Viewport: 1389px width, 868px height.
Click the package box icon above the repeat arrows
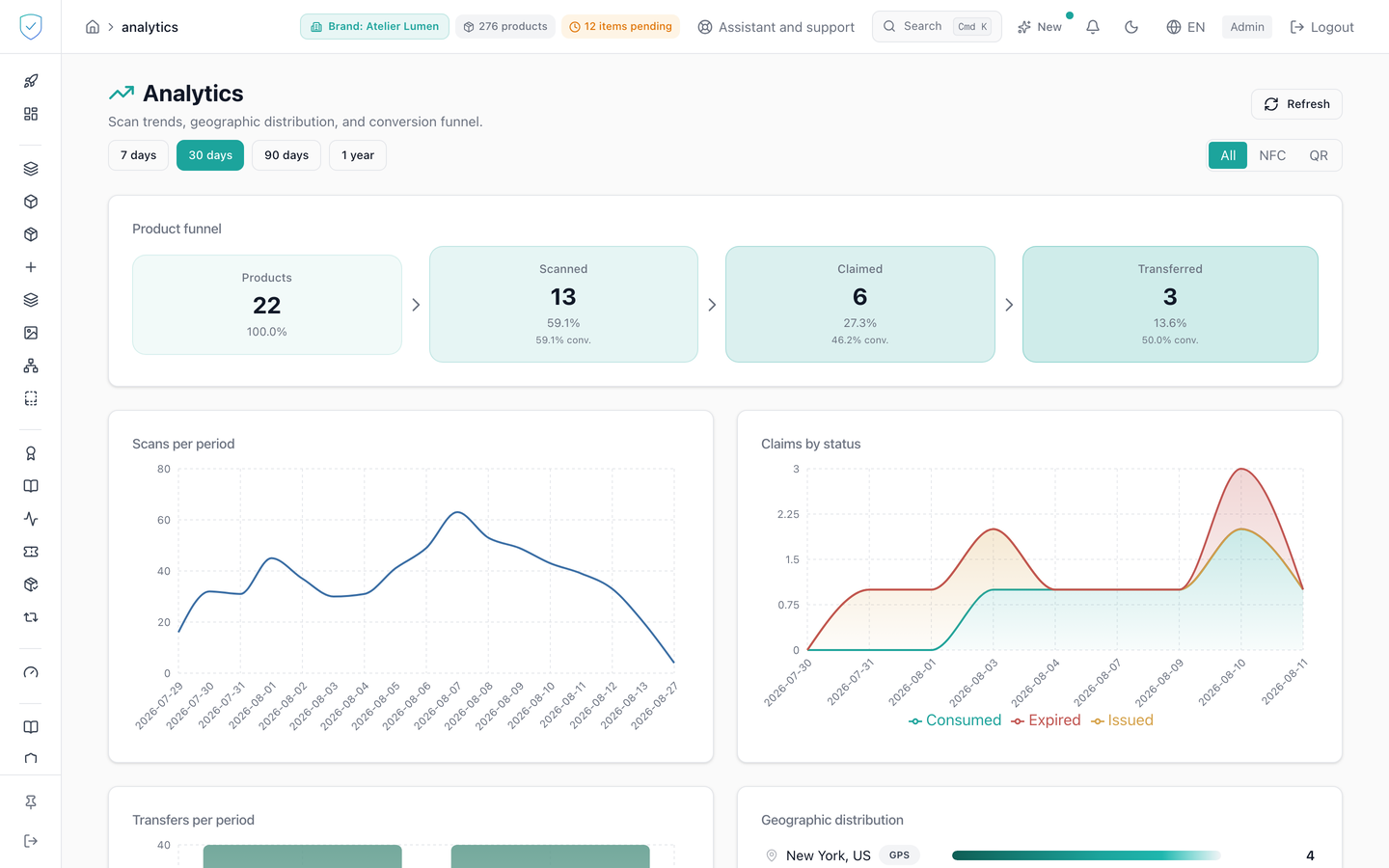point(31,584)
